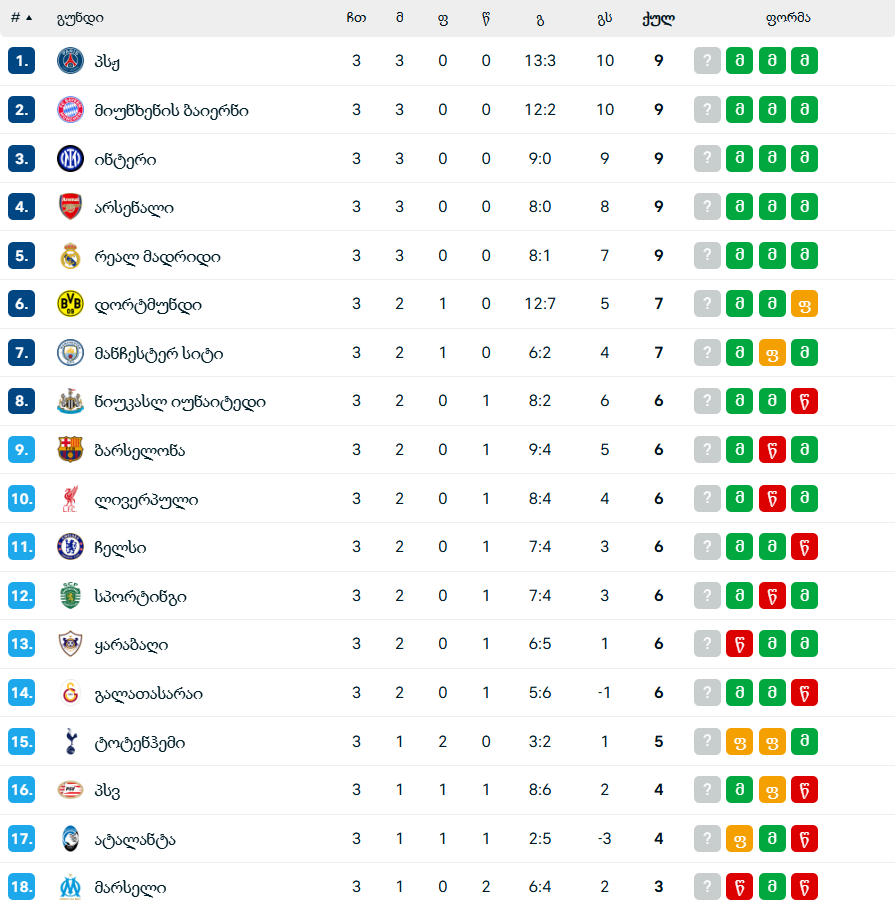895x911 pixels.
Task: Click the PSG club crest icon
Action: point(70,61)
